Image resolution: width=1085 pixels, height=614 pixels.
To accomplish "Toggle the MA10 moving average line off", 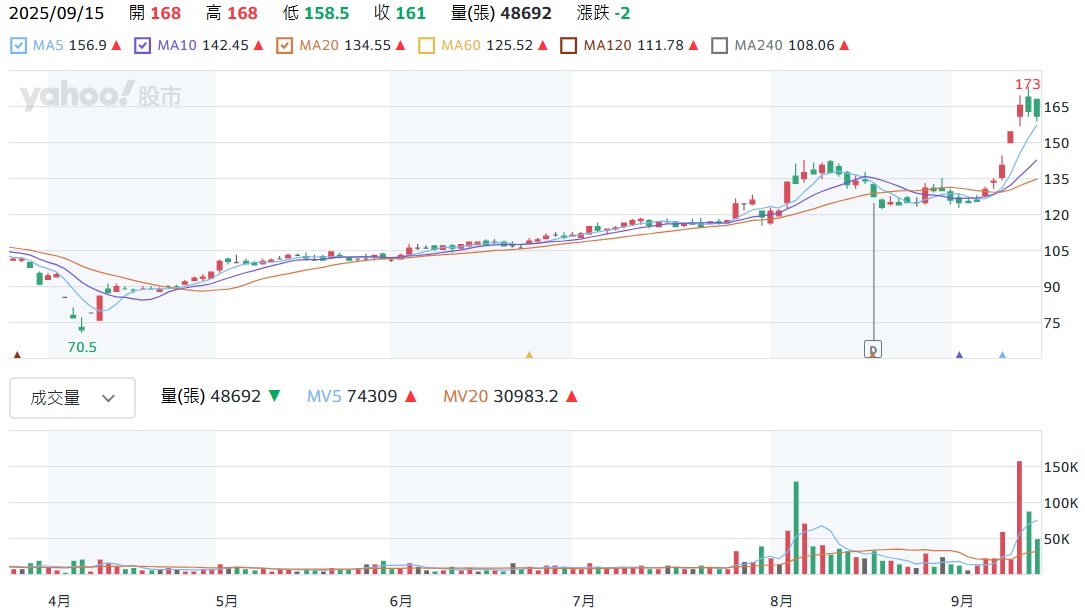I will point(142,46).
